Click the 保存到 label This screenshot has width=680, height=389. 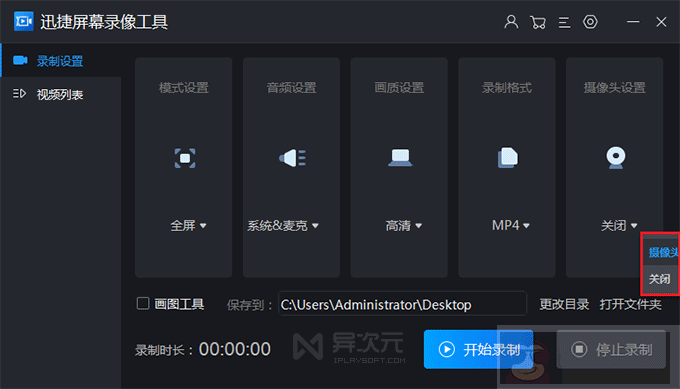pos(249,305)
